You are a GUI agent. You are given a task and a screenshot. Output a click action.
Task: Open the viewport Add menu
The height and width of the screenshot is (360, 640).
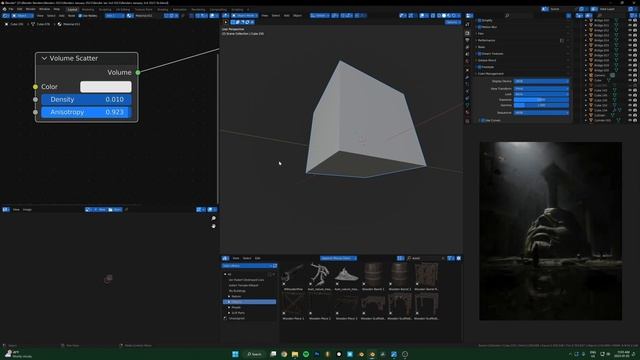click(287, 16)
